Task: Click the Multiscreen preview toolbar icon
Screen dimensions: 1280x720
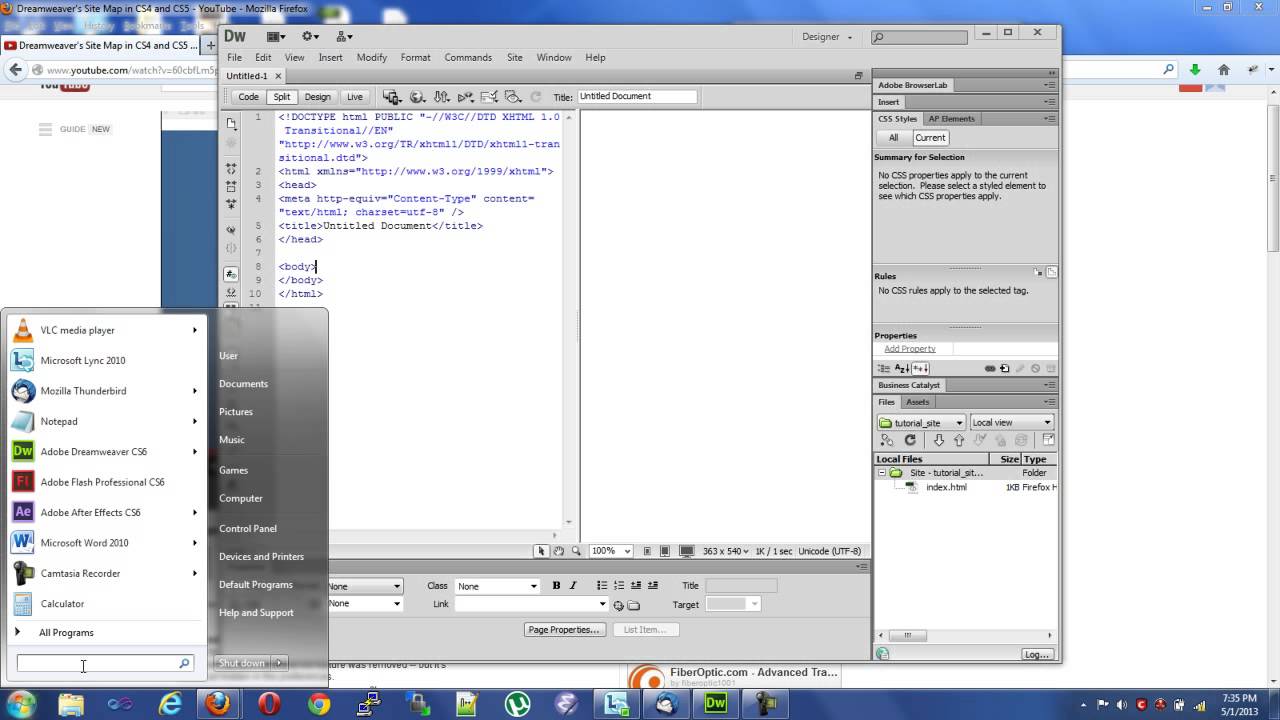Action: click(392, 97)
